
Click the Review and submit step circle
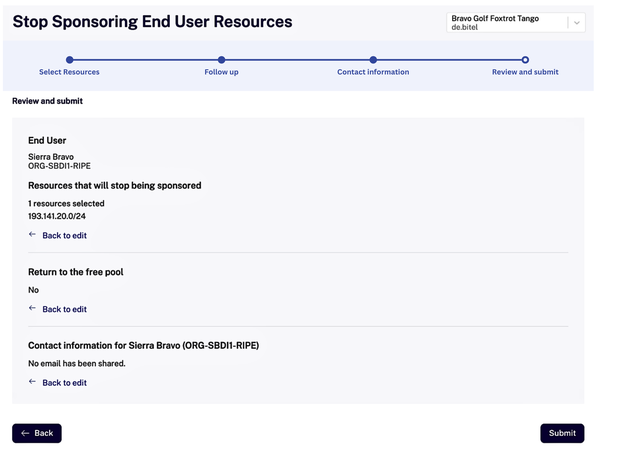point(525,60)
